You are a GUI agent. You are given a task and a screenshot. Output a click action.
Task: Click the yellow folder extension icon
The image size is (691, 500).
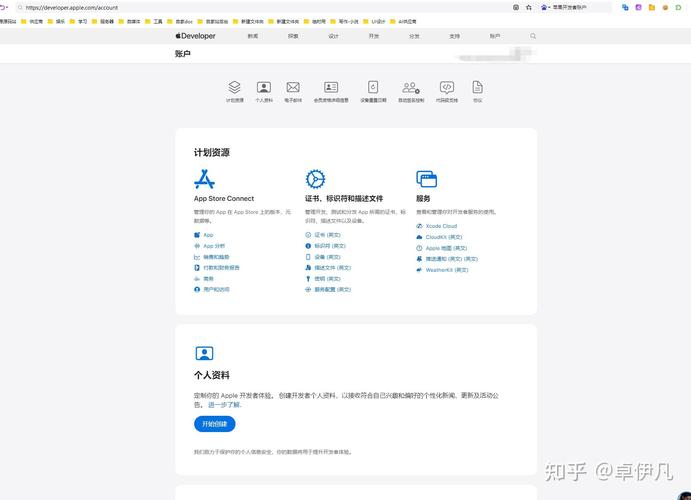[x=652, y=7]
